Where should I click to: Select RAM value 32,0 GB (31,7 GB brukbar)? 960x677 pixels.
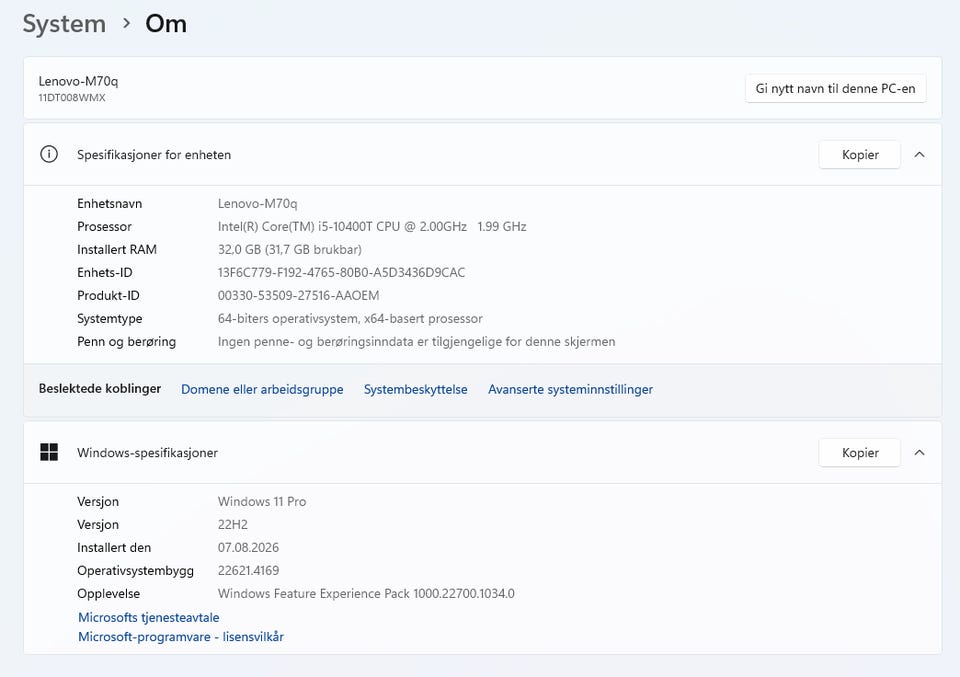[x=290, y=250]
